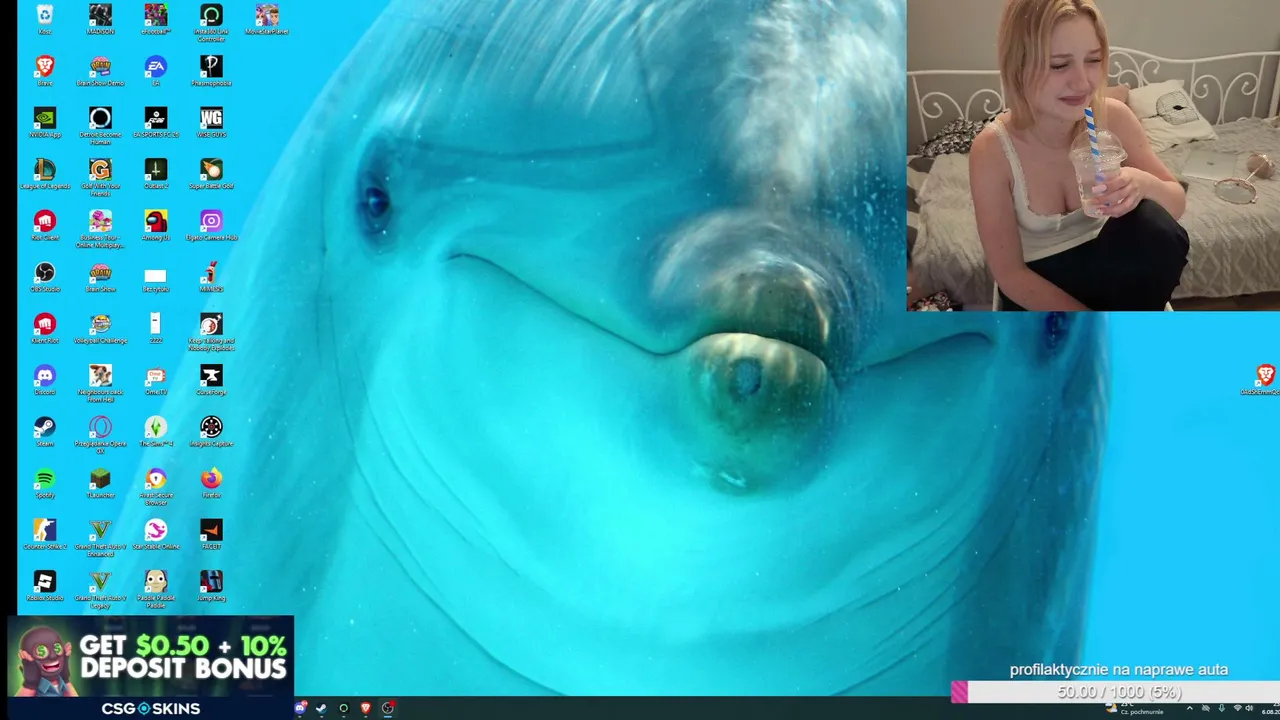
Task: Open the Among Us shortcut
Action: pos(155,225)
